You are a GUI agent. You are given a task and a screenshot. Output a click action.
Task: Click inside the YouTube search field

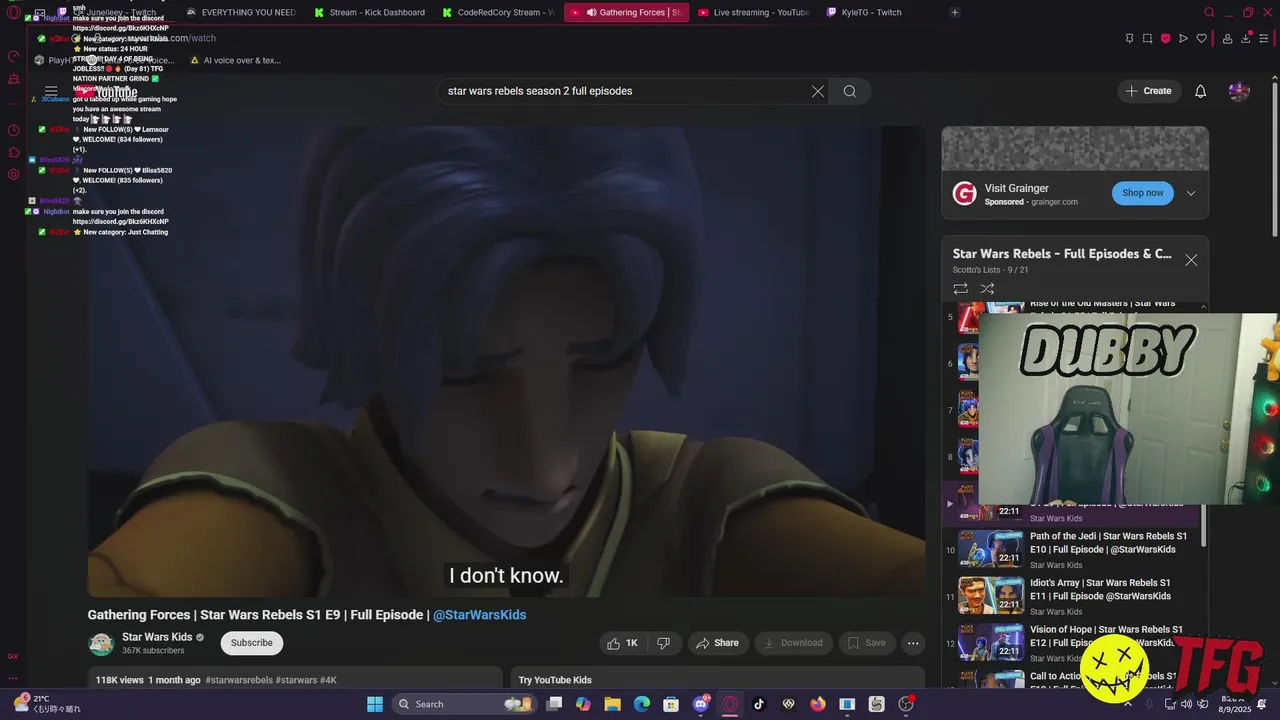625,91
